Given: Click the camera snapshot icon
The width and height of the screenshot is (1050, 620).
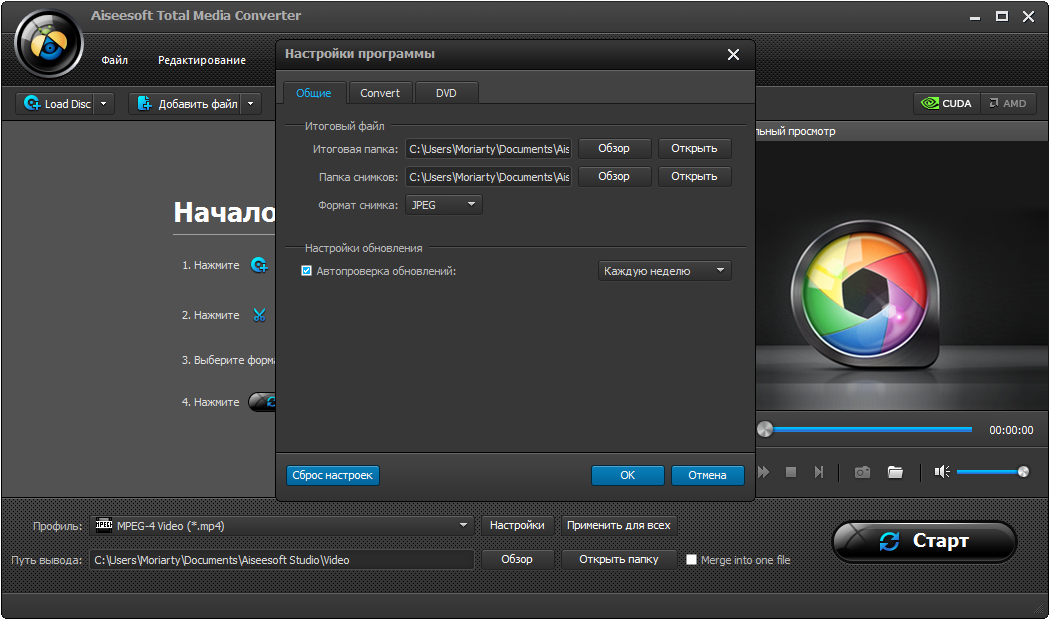Looking at the screenshot, I should click(x=862, y=472).
